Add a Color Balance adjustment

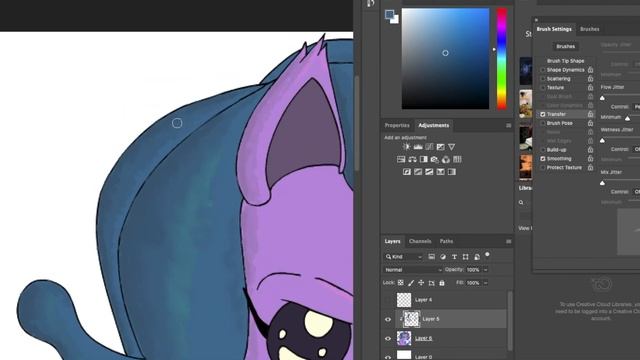(412, 160)
